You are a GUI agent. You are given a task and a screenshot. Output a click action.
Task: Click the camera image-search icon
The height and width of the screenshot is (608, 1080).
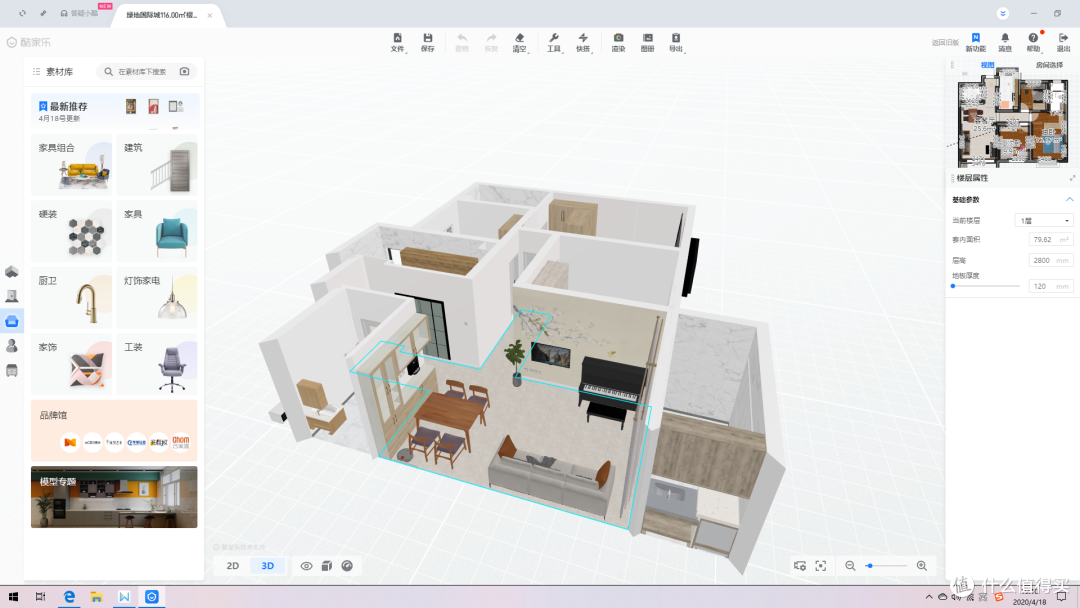click(185, 72)
